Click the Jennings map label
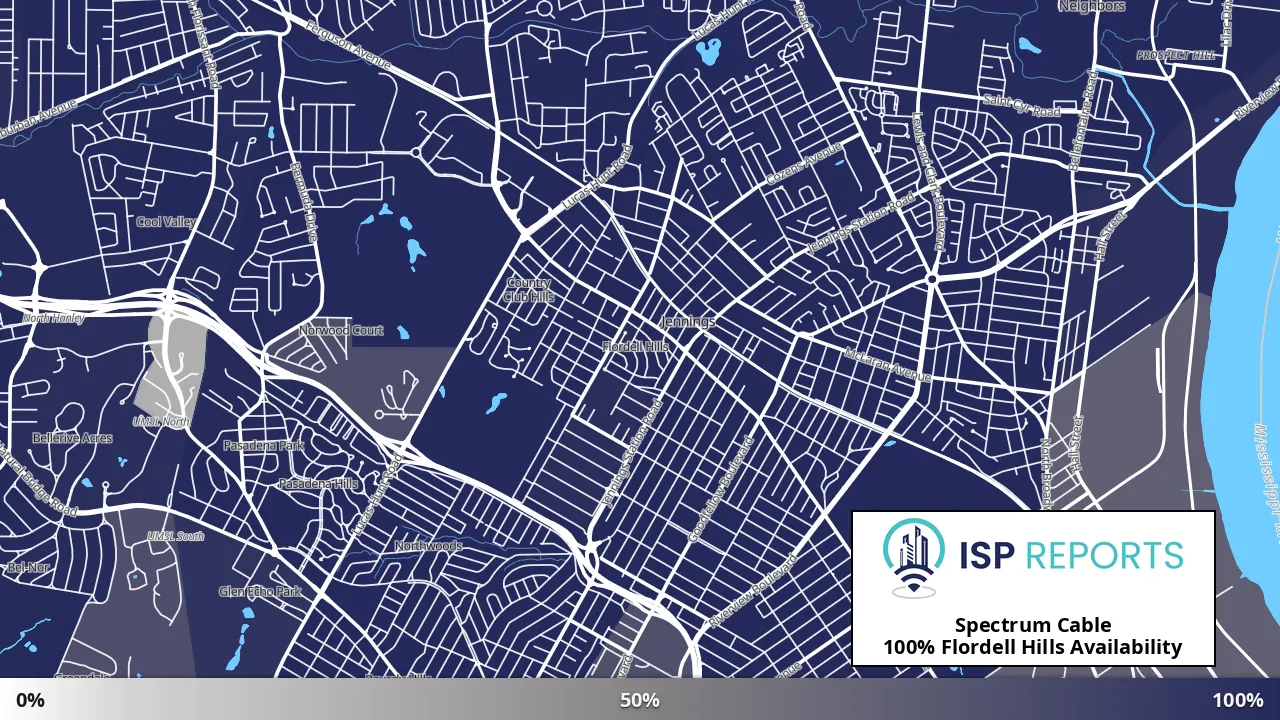This screenshot has width=1280, height=720. click(x=688, y=322)
